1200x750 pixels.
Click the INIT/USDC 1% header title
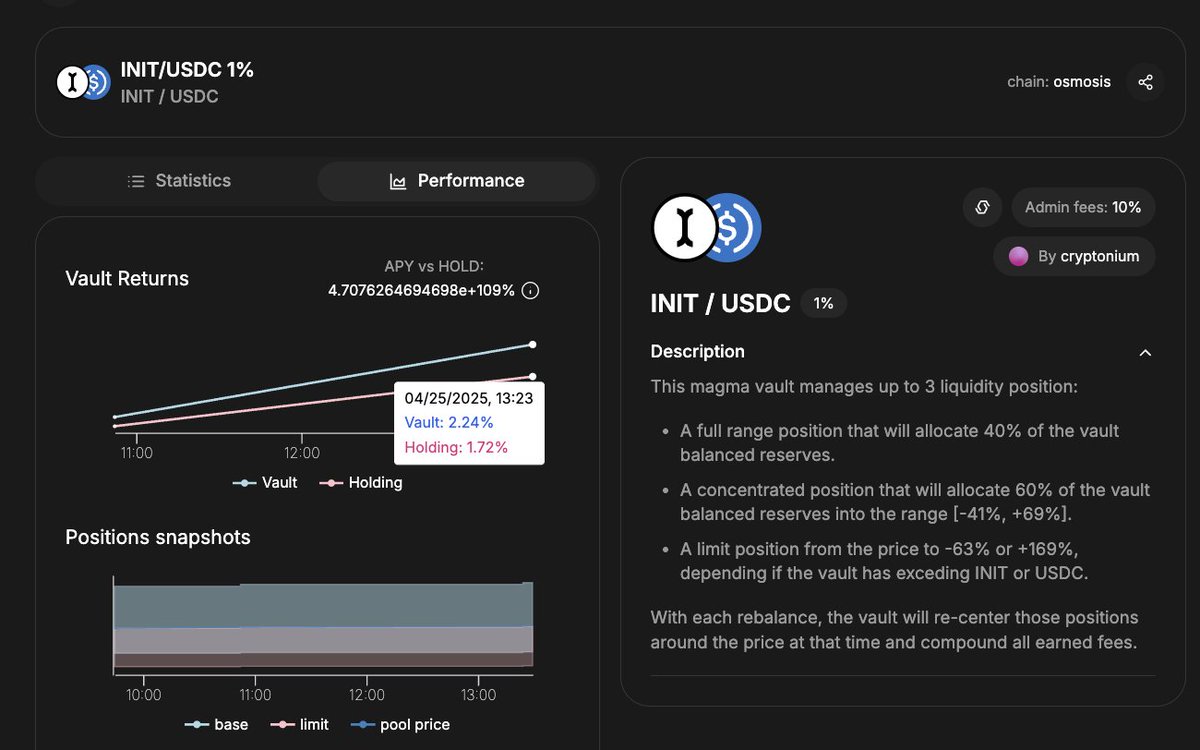(x=187, y=70)
